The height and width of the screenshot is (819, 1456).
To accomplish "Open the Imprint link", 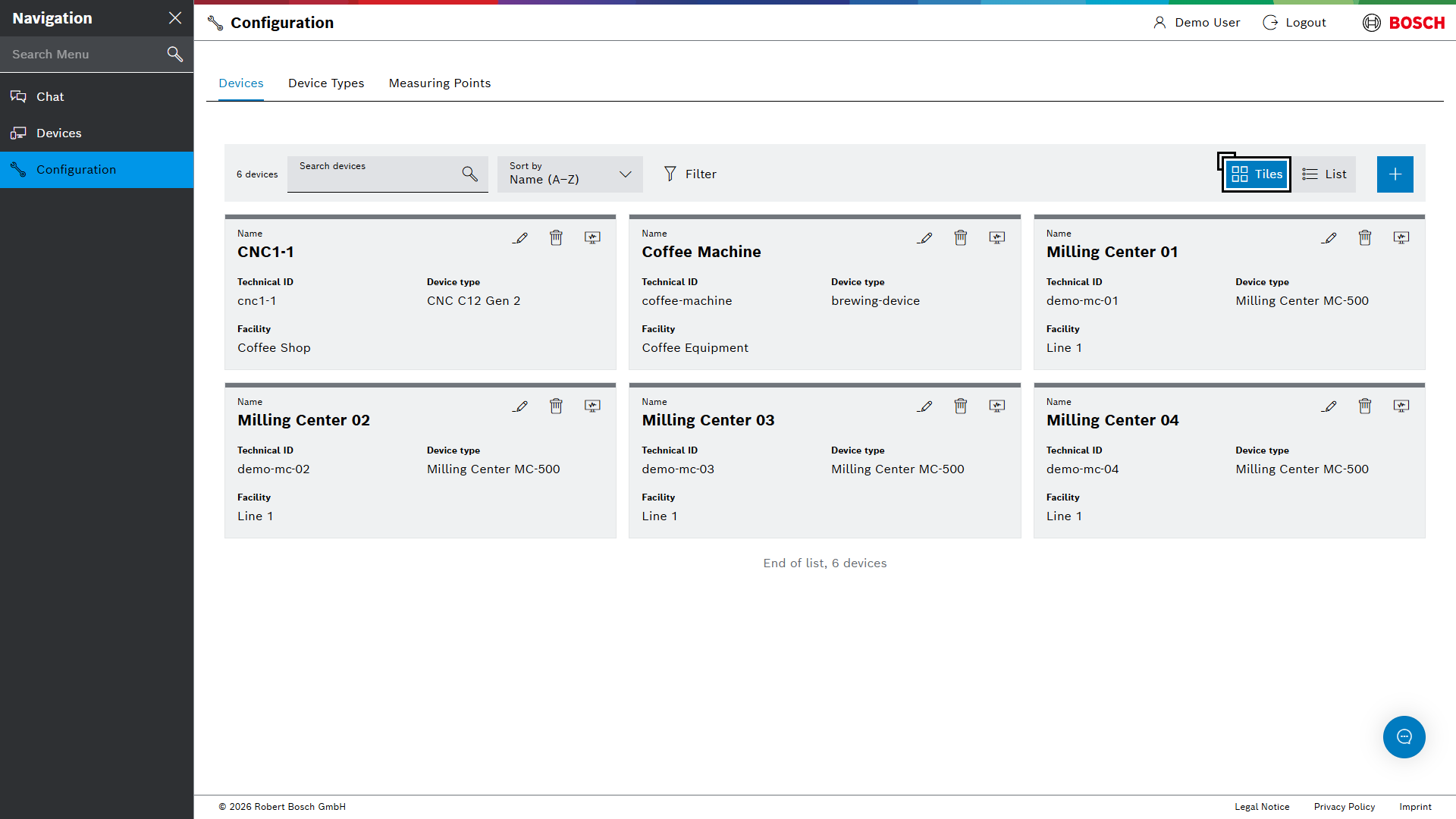I will point(1416,807).
